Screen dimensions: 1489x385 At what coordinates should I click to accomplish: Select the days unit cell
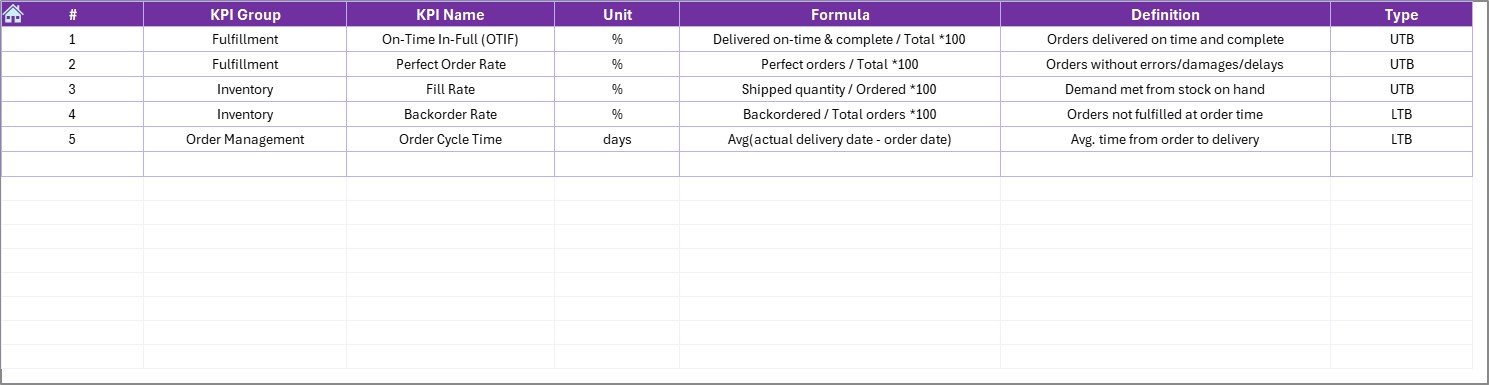click(x=617, y=139)
